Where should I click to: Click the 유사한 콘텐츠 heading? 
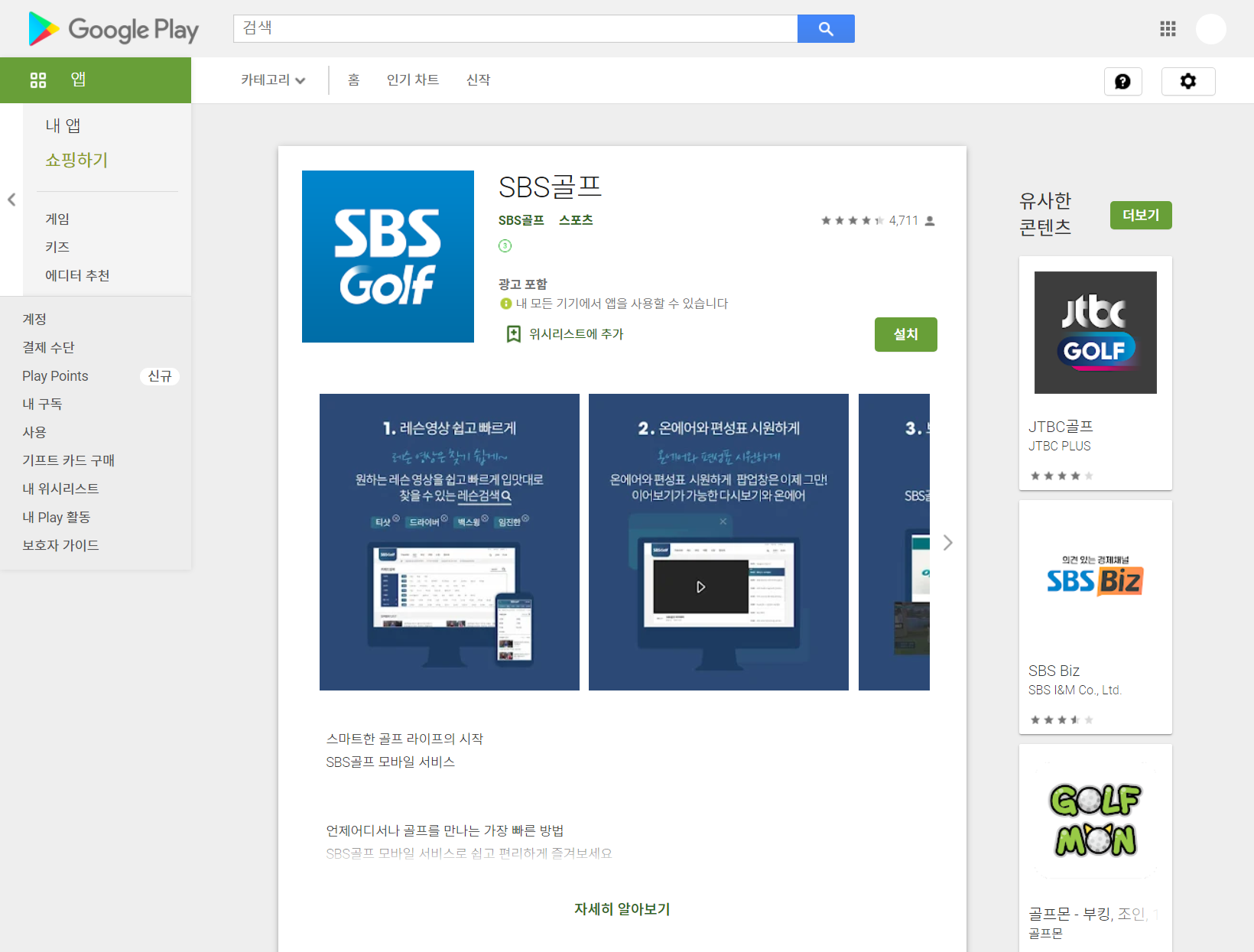click(x=1045, y=214)
